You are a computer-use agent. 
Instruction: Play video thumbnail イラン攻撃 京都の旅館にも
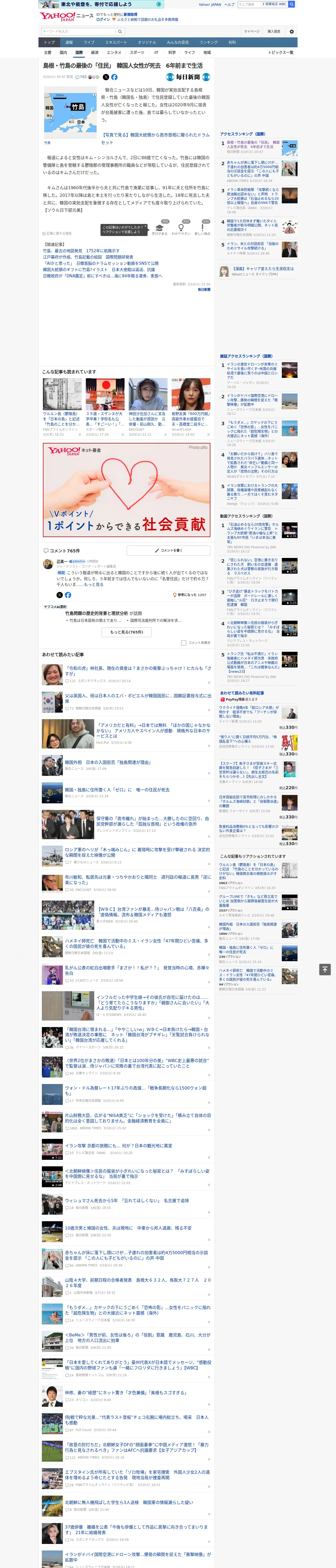[x=52, y=1149]
